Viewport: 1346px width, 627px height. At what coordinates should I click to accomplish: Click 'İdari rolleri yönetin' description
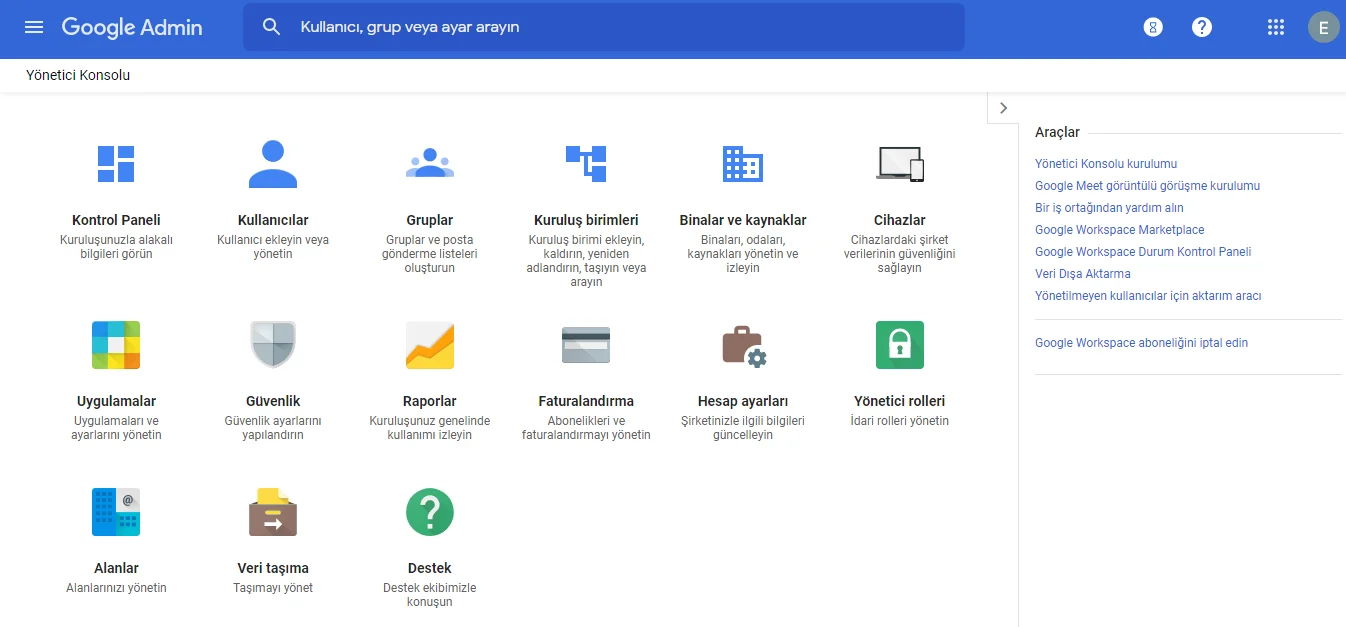click(900, 421)
